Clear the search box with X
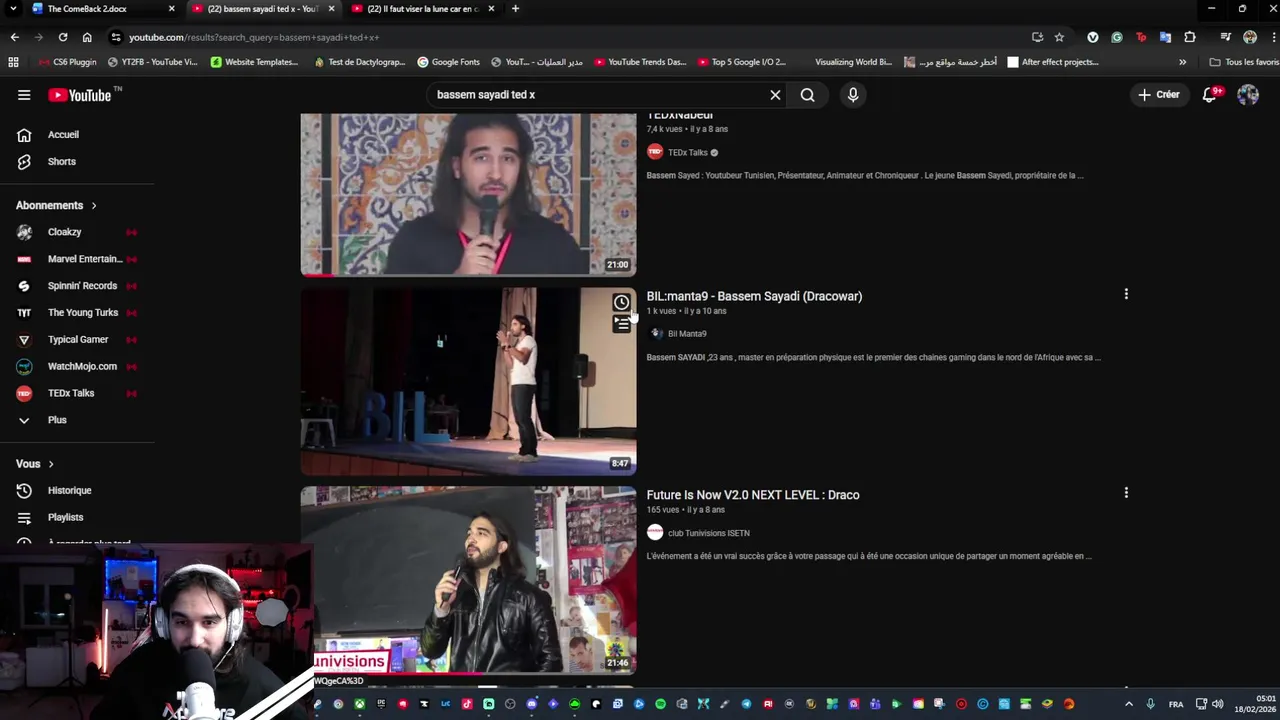Image resolution: width=1280 pixels, height=720 pixels. click(775, 95)
